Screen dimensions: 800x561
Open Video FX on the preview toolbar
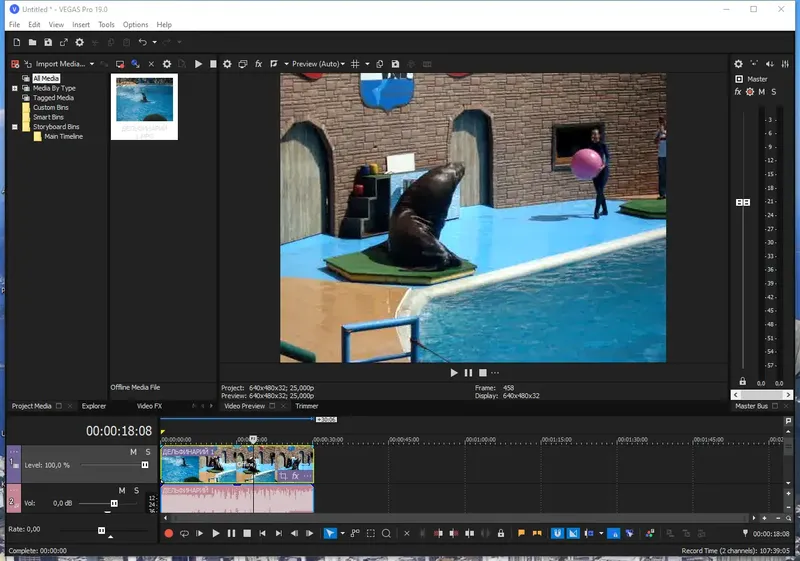(x=258, y=64)
